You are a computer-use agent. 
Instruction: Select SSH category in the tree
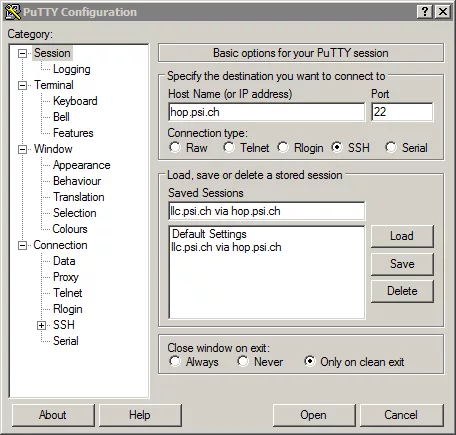pos(64,325)
